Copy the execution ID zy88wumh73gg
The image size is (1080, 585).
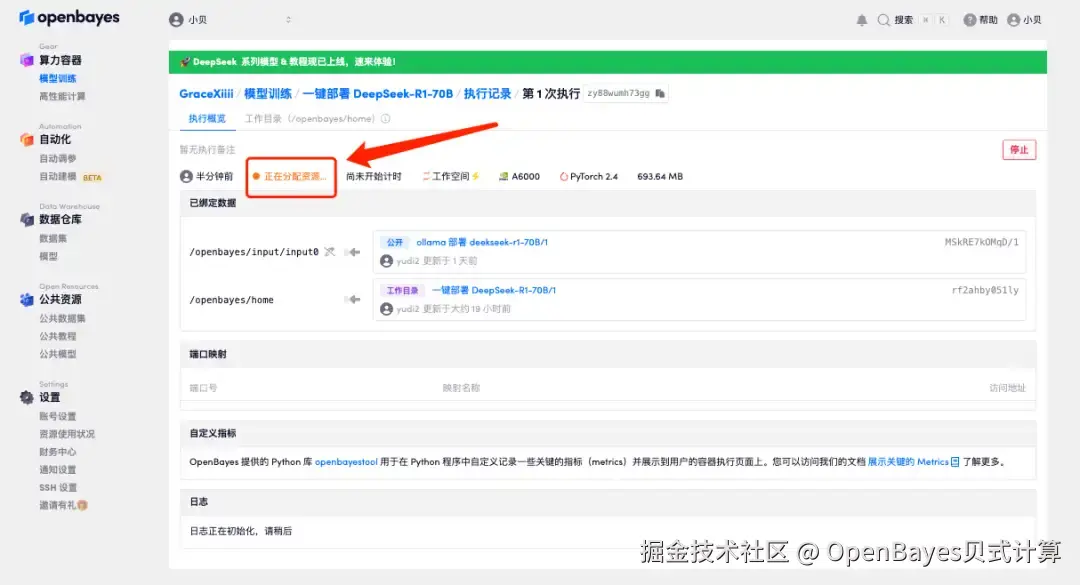pyautogui.click(x=661, y=93)
